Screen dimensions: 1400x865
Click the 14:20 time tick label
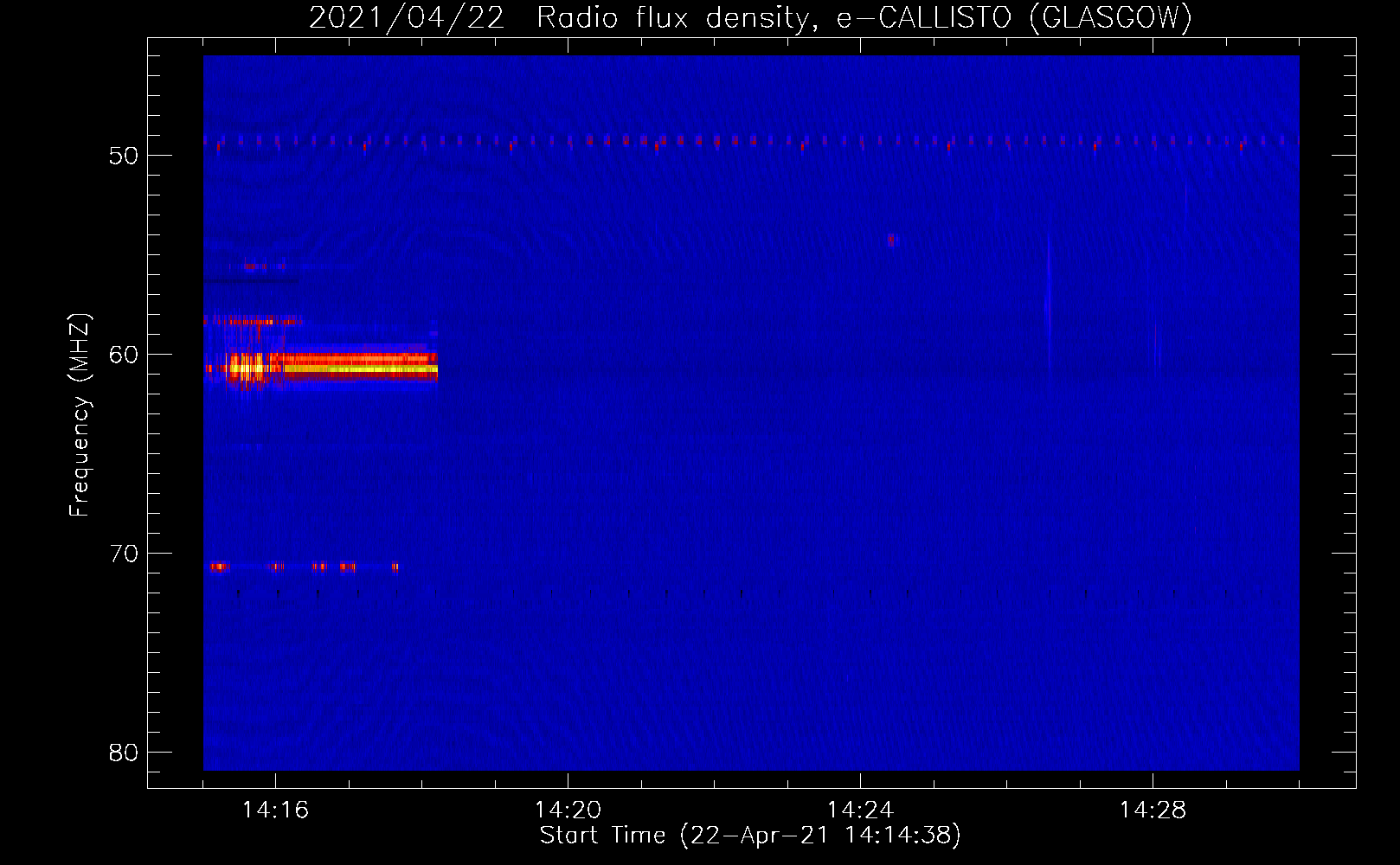point(568,811)
